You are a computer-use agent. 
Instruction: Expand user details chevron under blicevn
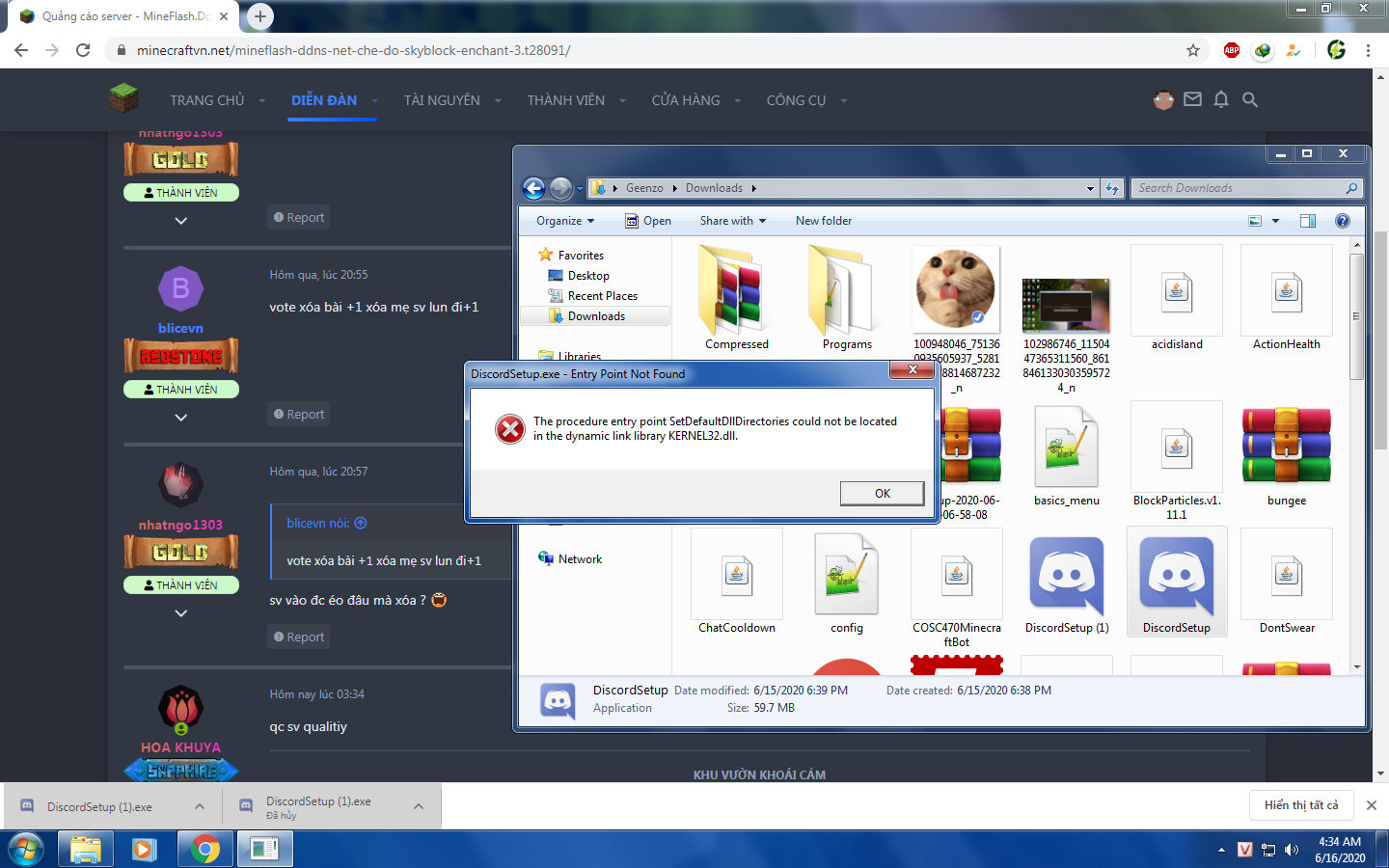click(x=180, y=418)
